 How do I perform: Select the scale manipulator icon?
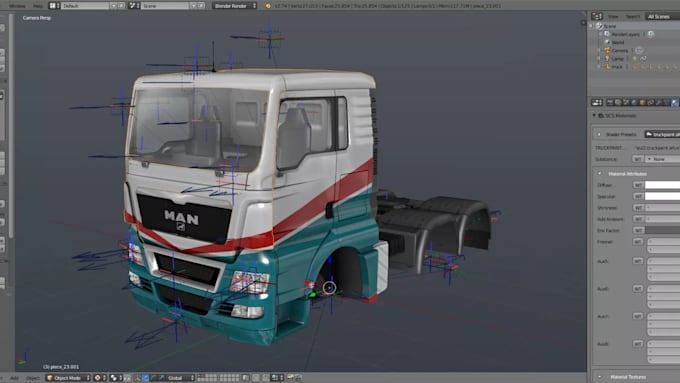point(161,378)
